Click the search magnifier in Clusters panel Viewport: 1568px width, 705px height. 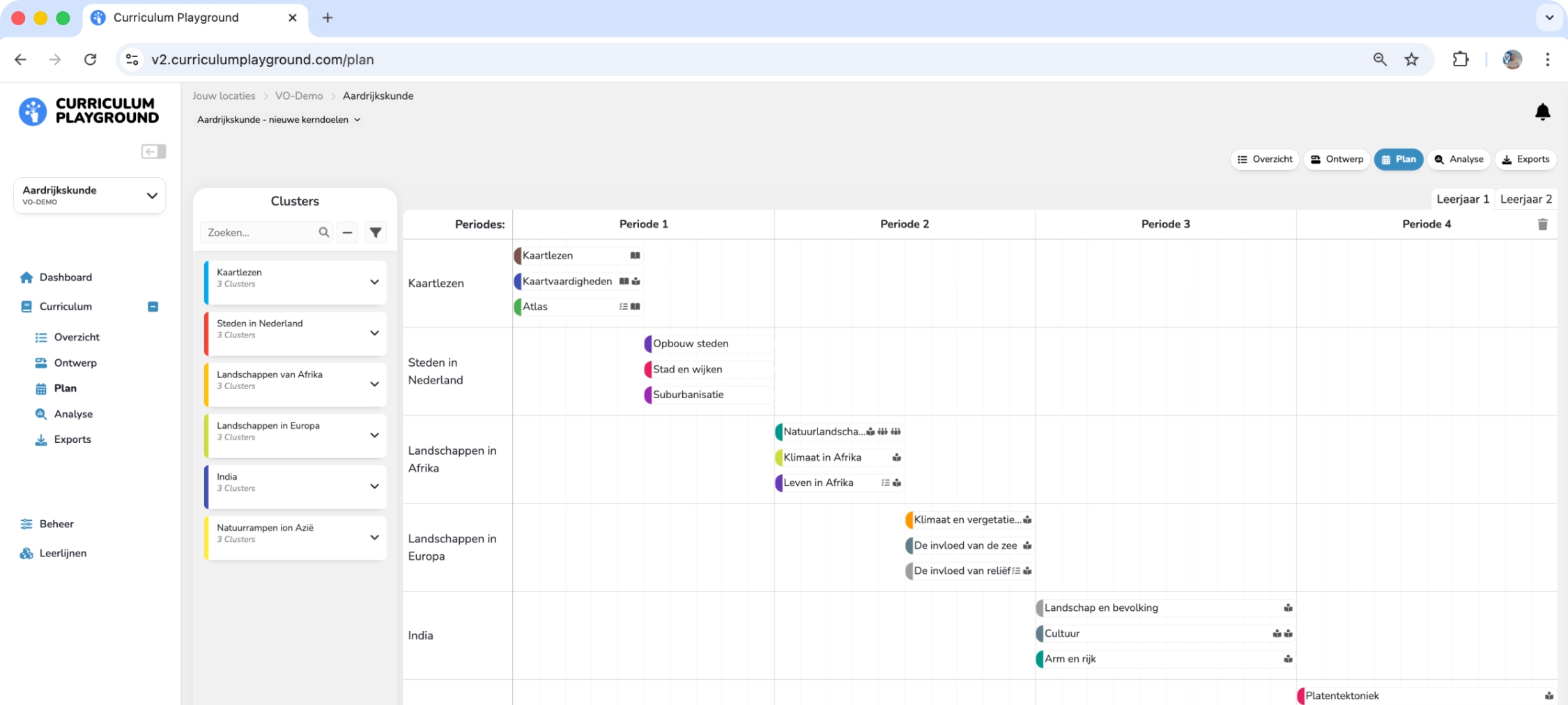coord(324,232)
